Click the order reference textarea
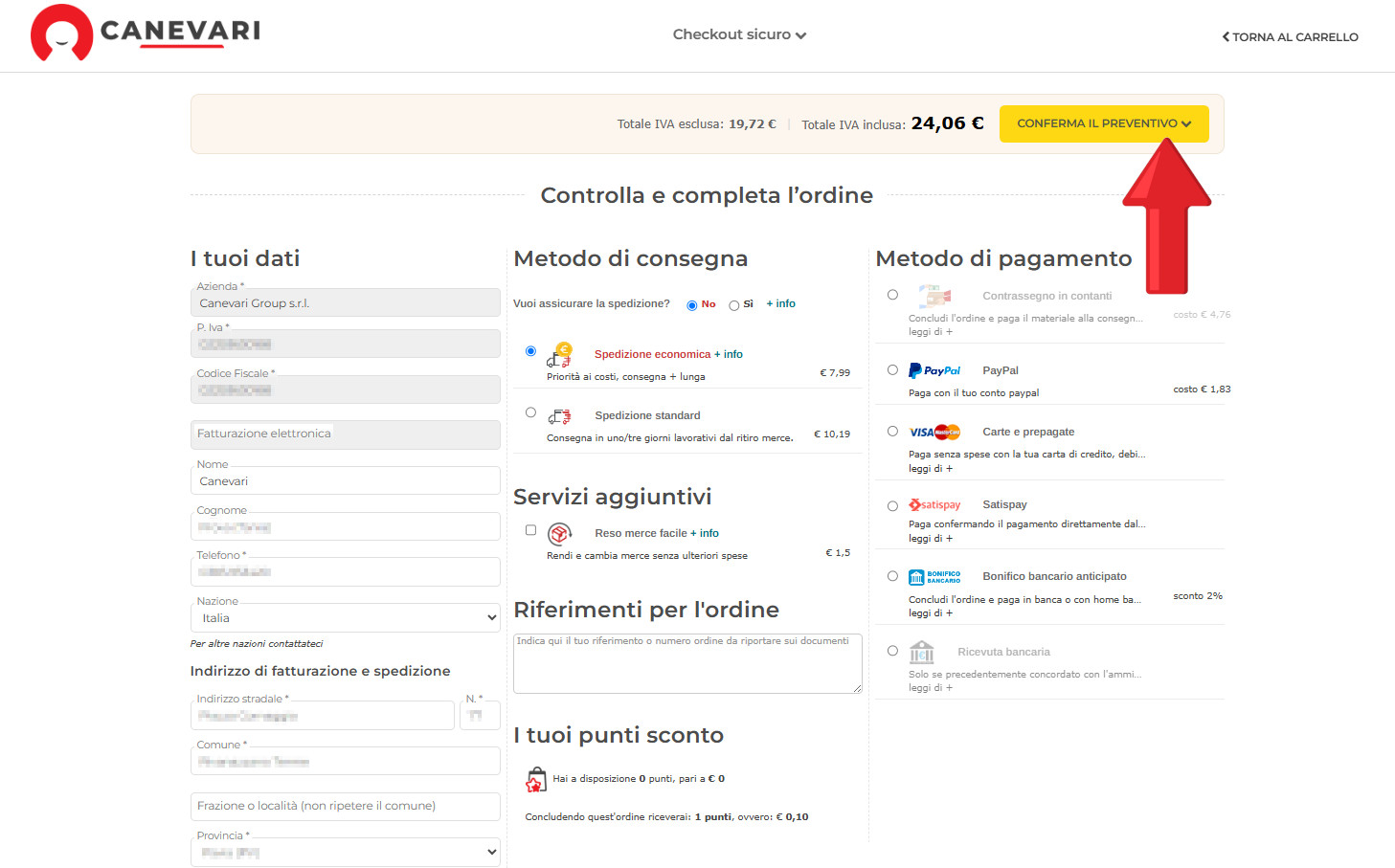Viewport: 1395px width, 868px height. [x=687, y=663]
